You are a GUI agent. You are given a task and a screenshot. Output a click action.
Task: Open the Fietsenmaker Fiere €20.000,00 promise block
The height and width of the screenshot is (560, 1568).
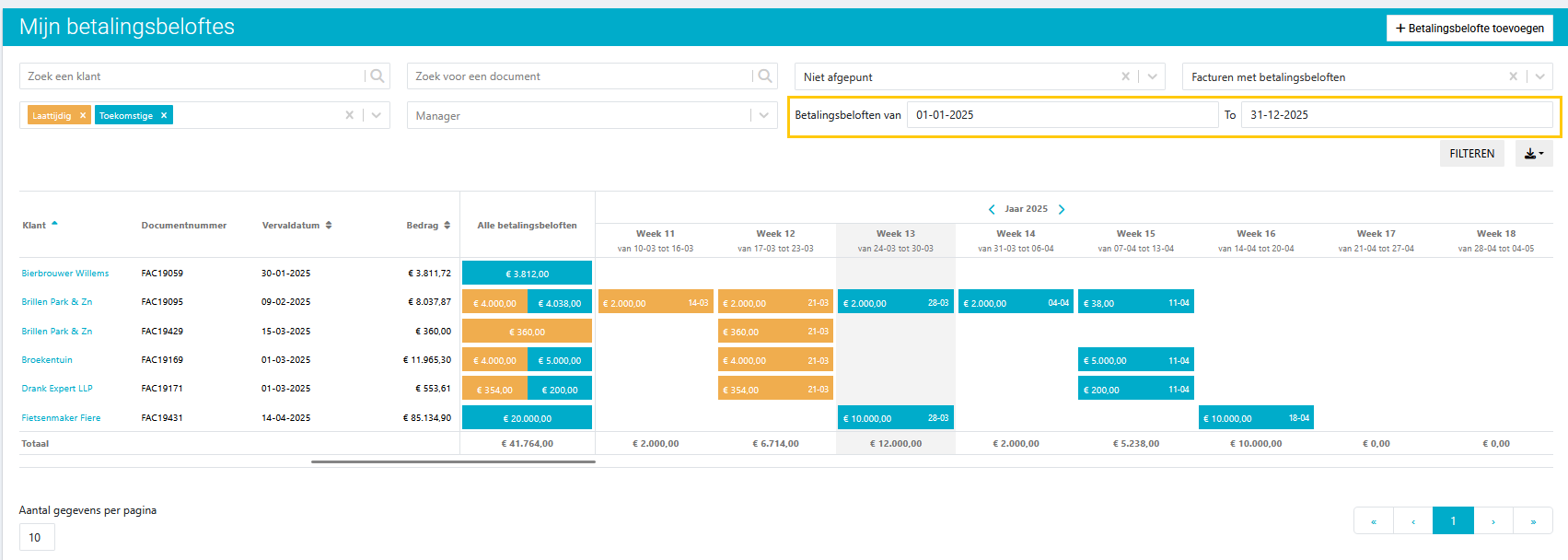coord(527,418)
